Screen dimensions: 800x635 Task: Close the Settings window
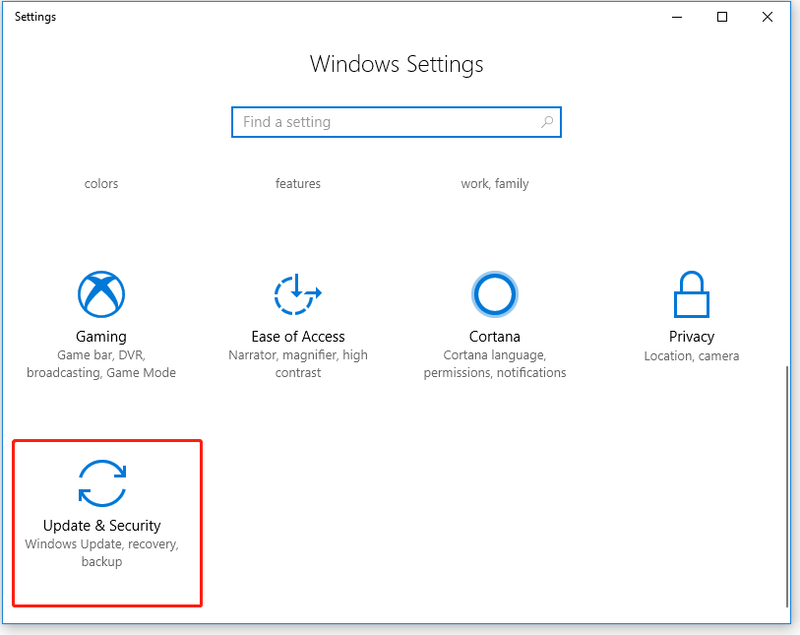coord(767,17)
